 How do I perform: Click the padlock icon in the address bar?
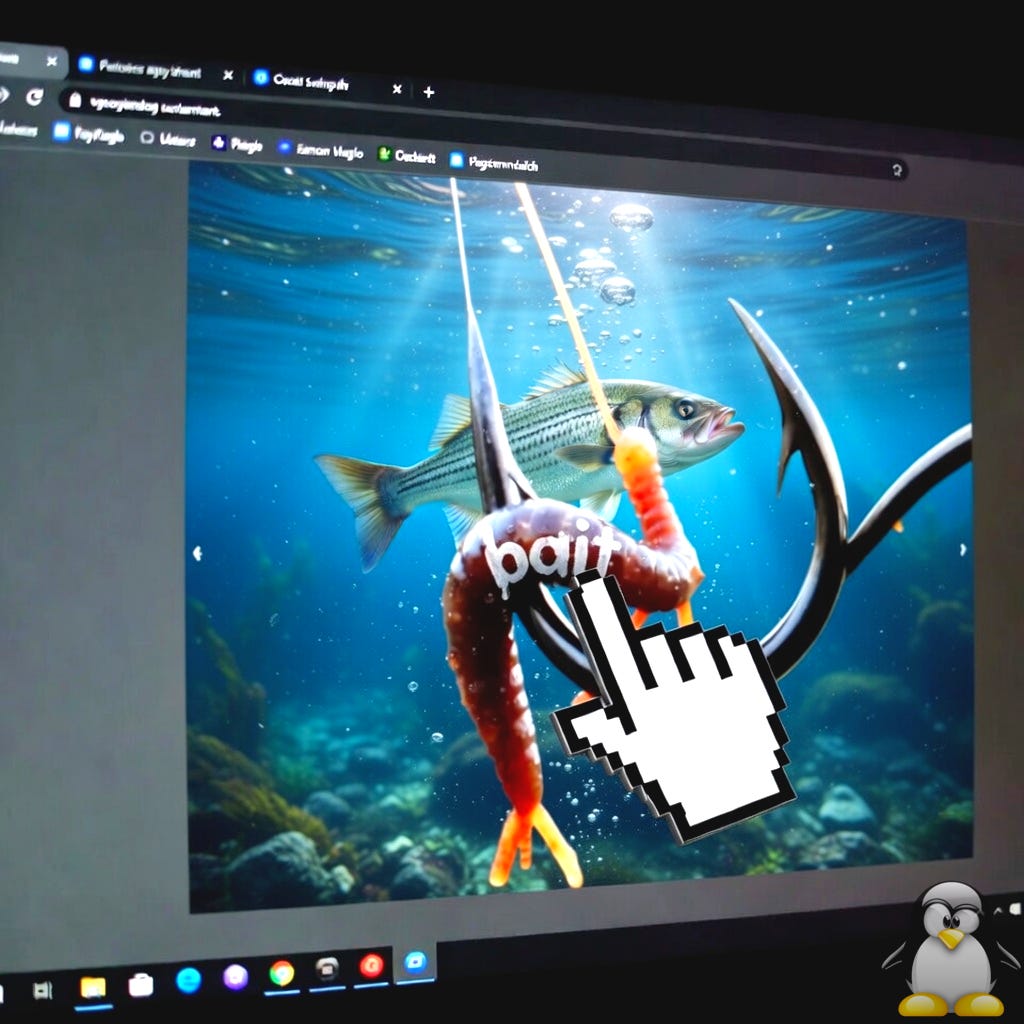(x=75, y=100)
